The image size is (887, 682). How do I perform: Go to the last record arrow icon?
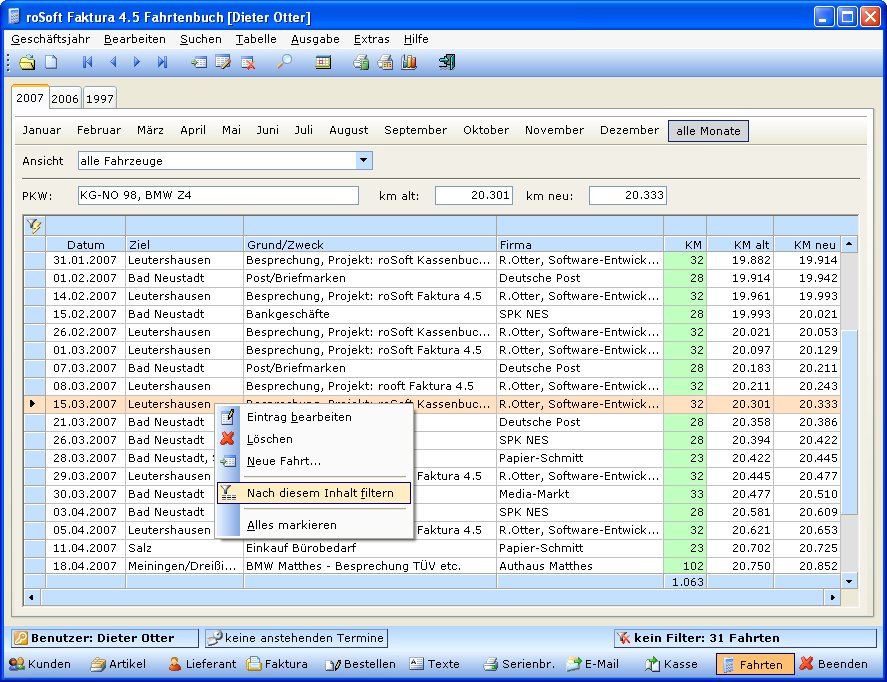(162, 62)
